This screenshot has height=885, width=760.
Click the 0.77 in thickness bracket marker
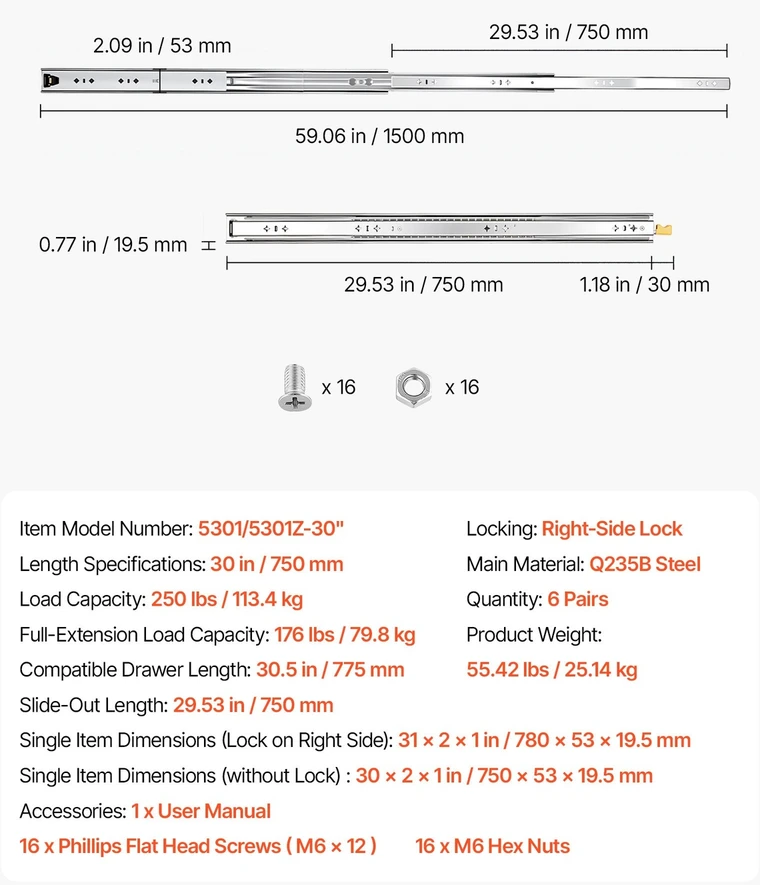pos(209,245)
